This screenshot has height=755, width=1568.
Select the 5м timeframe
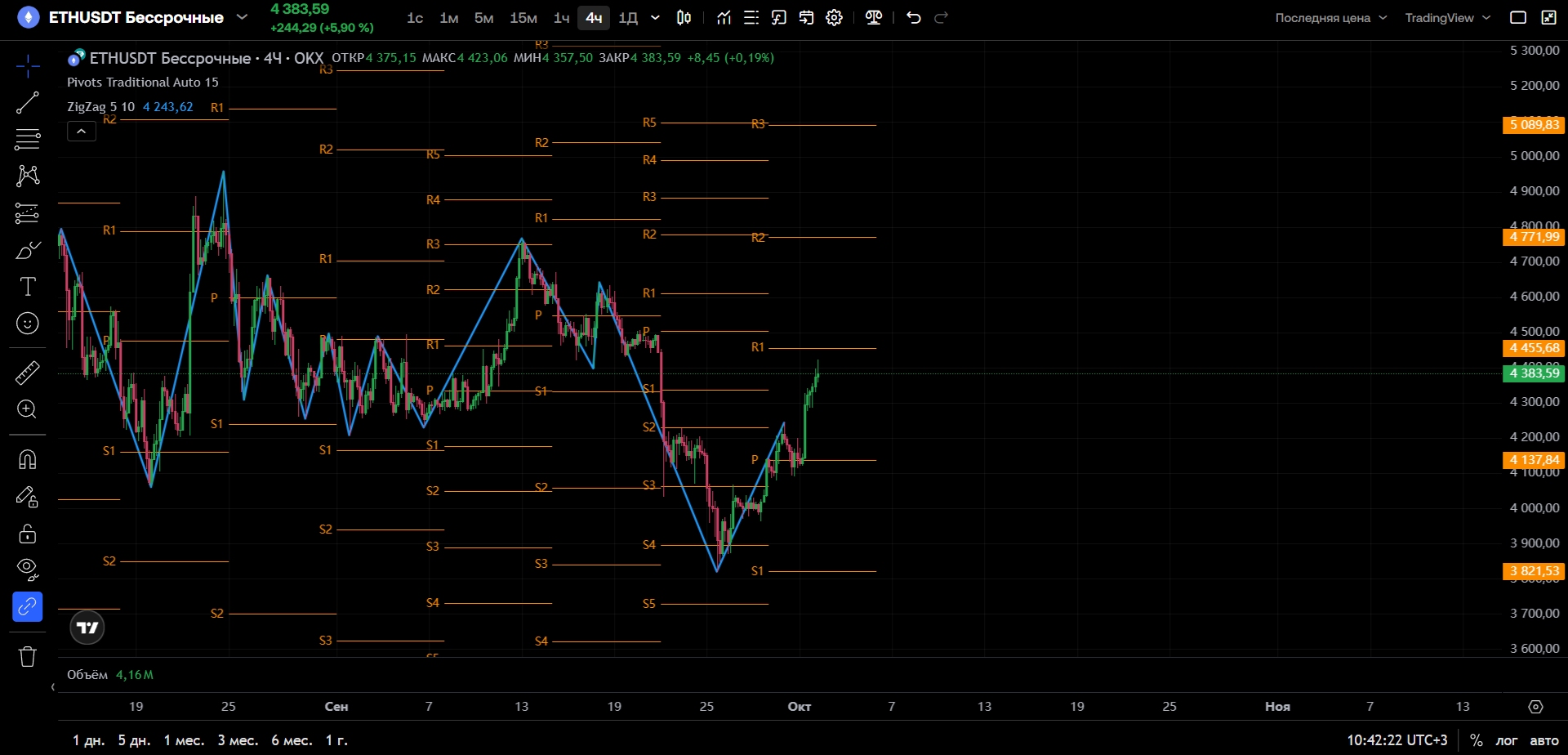pyautogui.click(x=483, y=17)
